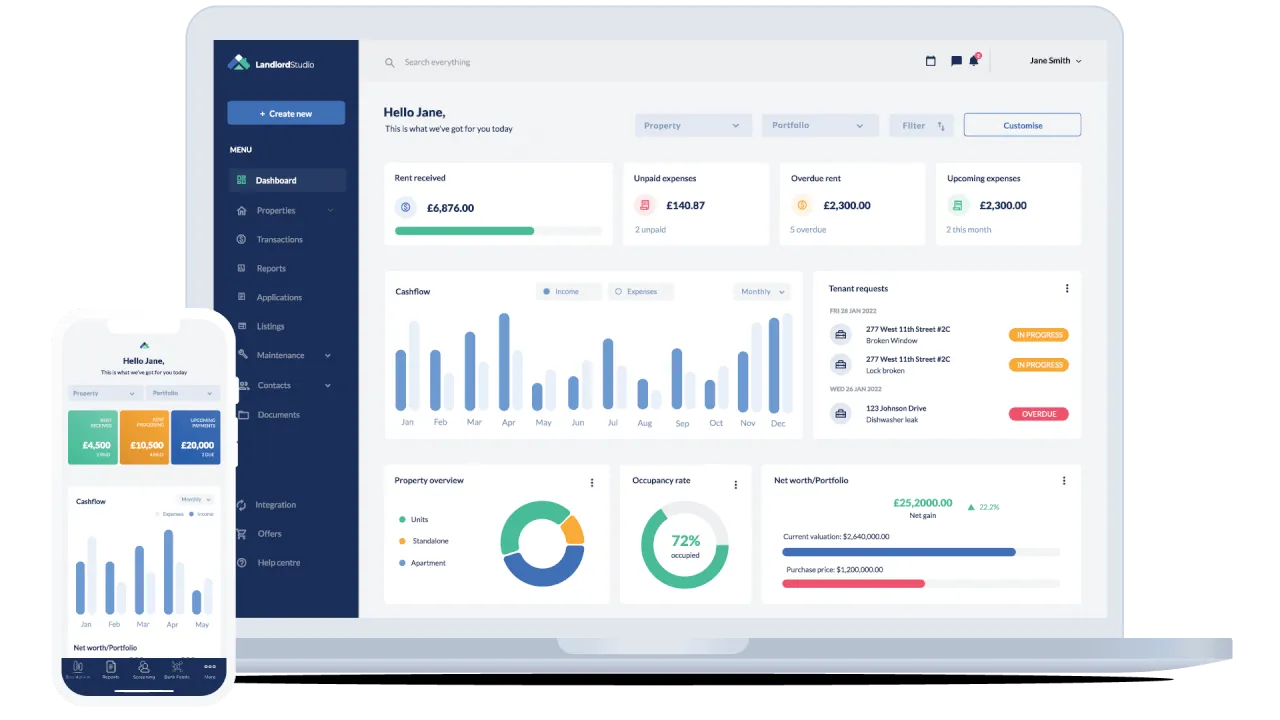
Task: Open options menu for Tenant requests
Action: [1066, 289]
